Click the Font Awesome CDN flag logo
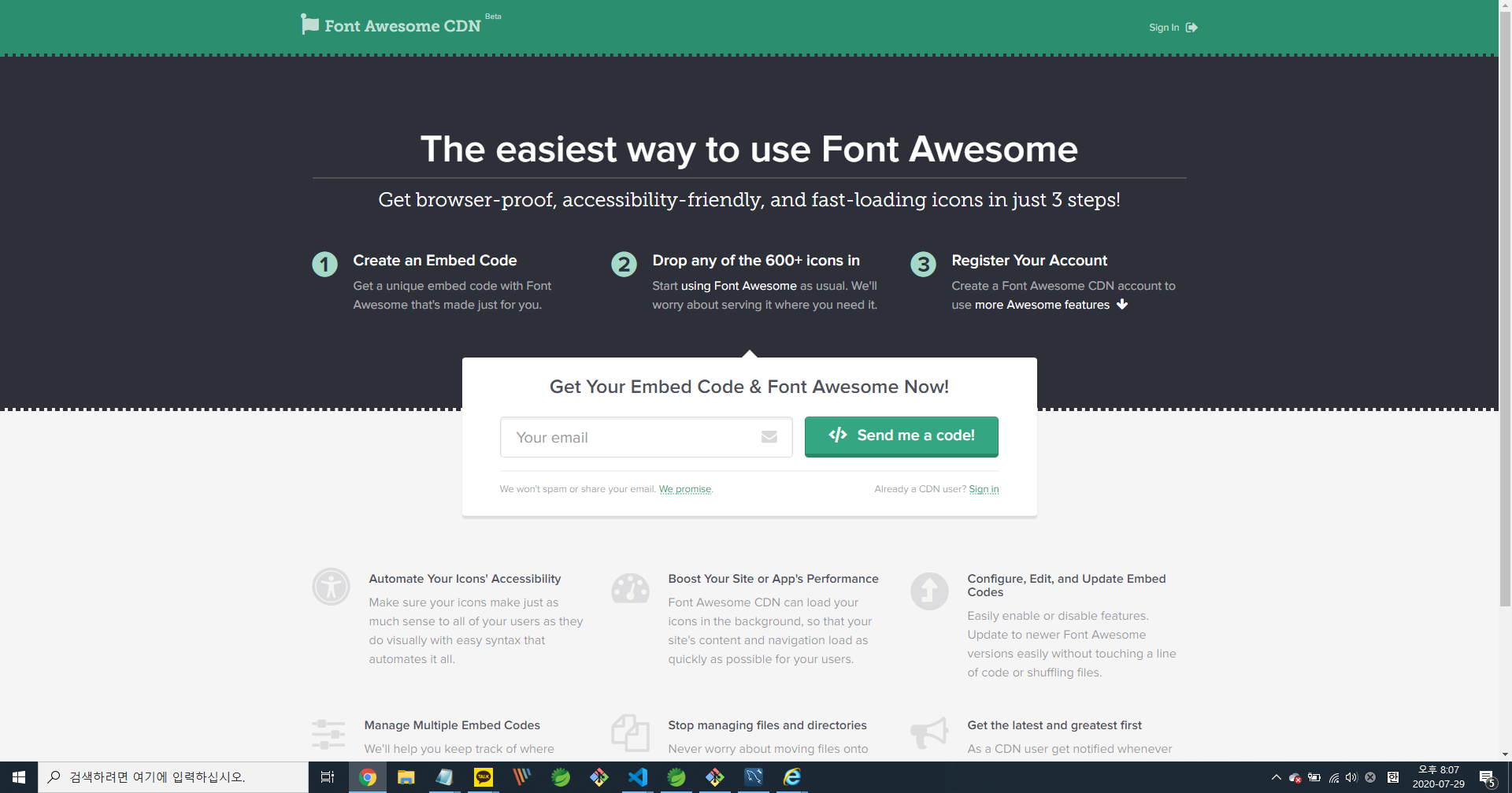 click(x=309, y=24)
